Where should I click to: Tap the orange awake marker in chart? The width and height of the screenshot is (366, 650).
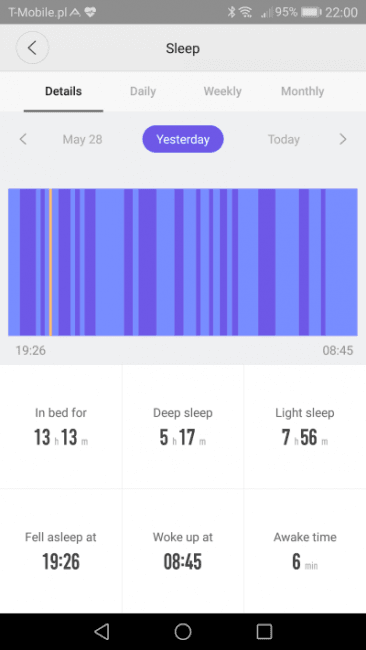pos(50,262)
